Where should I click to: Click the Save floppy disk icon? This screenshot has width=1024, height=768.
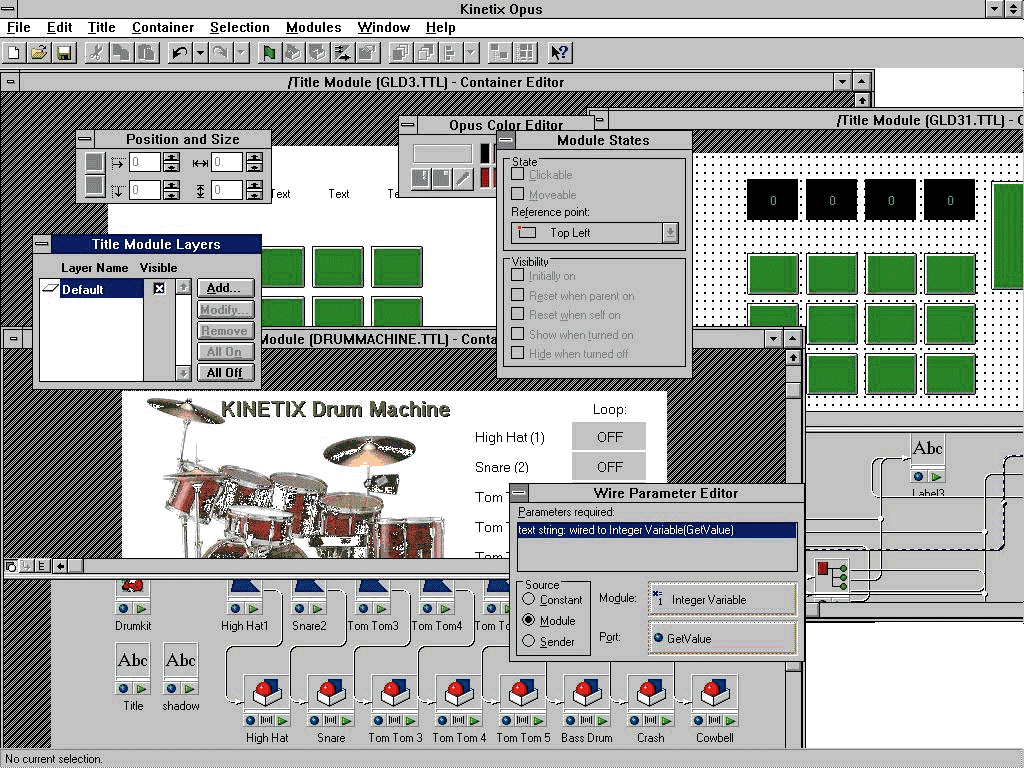coord(63,52)
